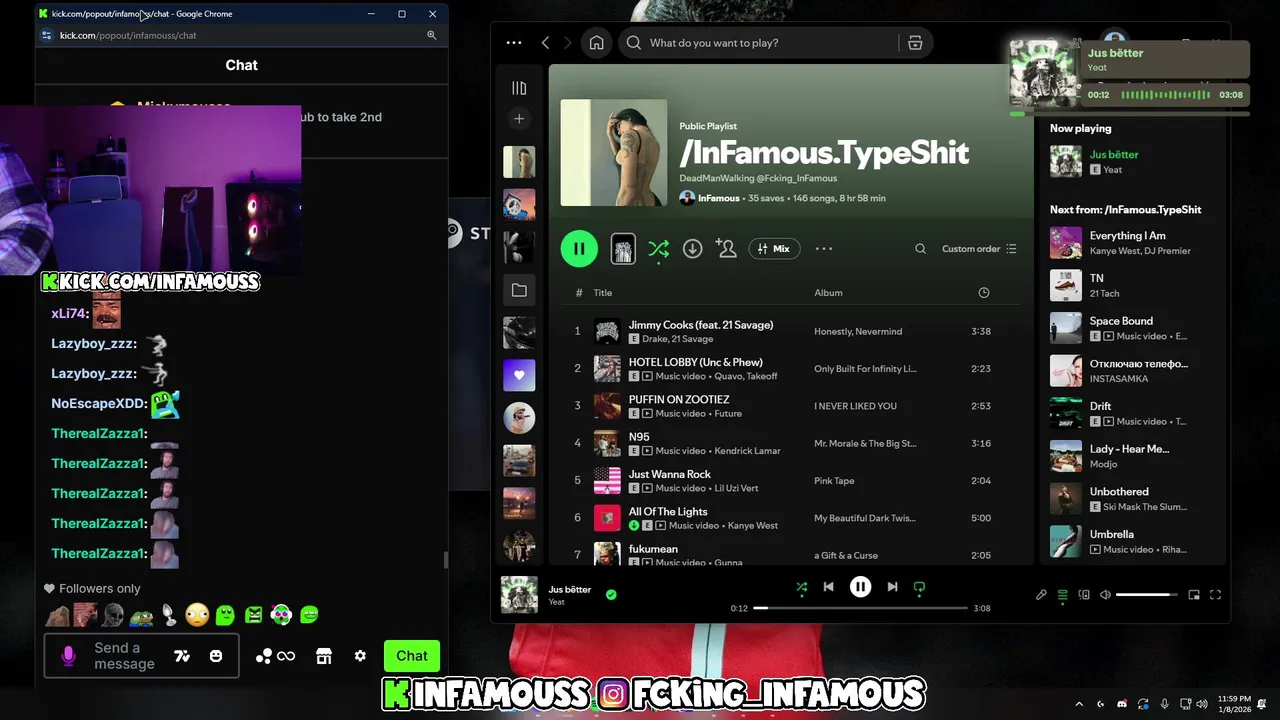Toggle the saved checkmark next to Jus bëtter

tap(611, 594)
